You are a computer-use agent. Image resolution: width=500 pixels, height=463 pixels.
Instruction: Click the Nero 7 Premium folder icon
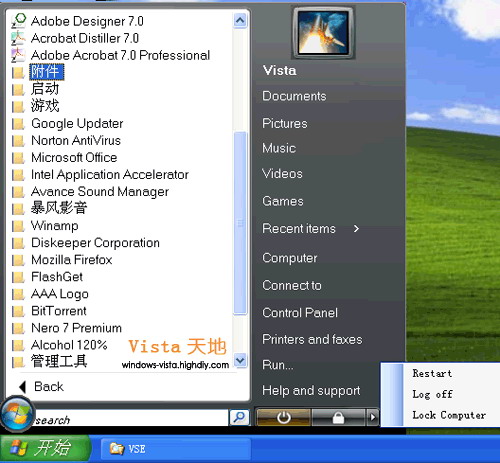click(18, 328)
